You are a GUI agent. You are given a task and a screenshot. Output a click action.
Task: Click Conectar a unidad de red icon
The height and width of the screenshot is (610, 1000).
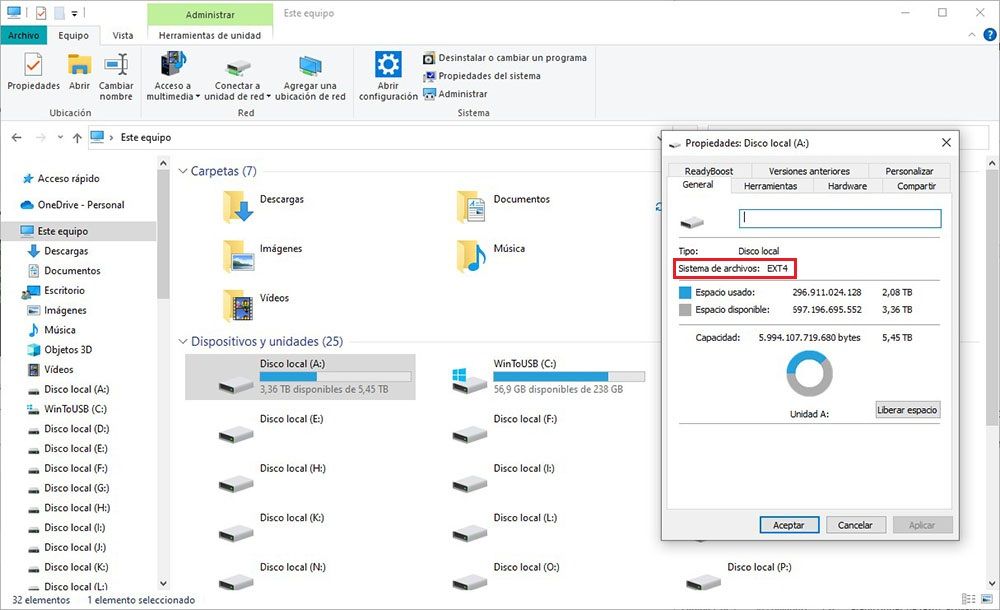tap(238, 66)
